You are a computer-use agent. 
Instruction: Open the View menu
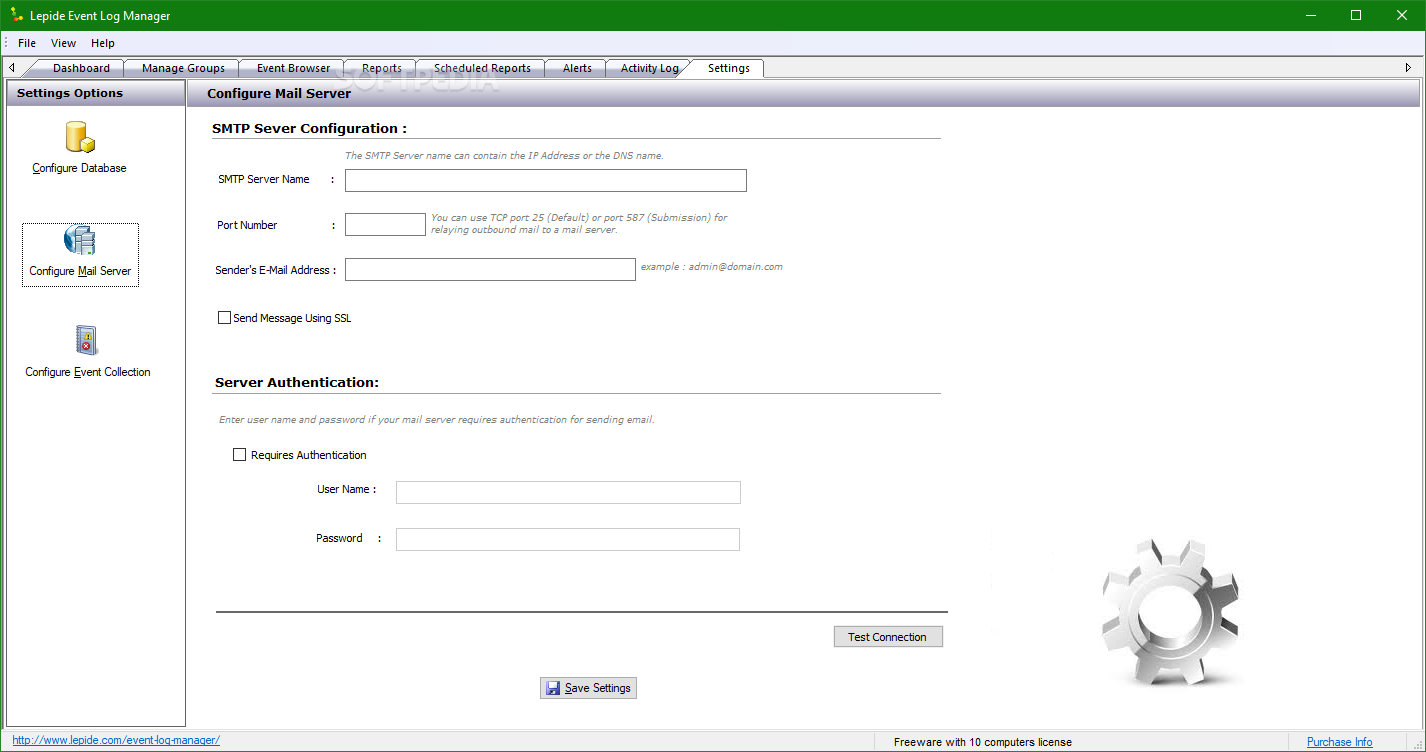pyautogui.click(x=64, y=43)
